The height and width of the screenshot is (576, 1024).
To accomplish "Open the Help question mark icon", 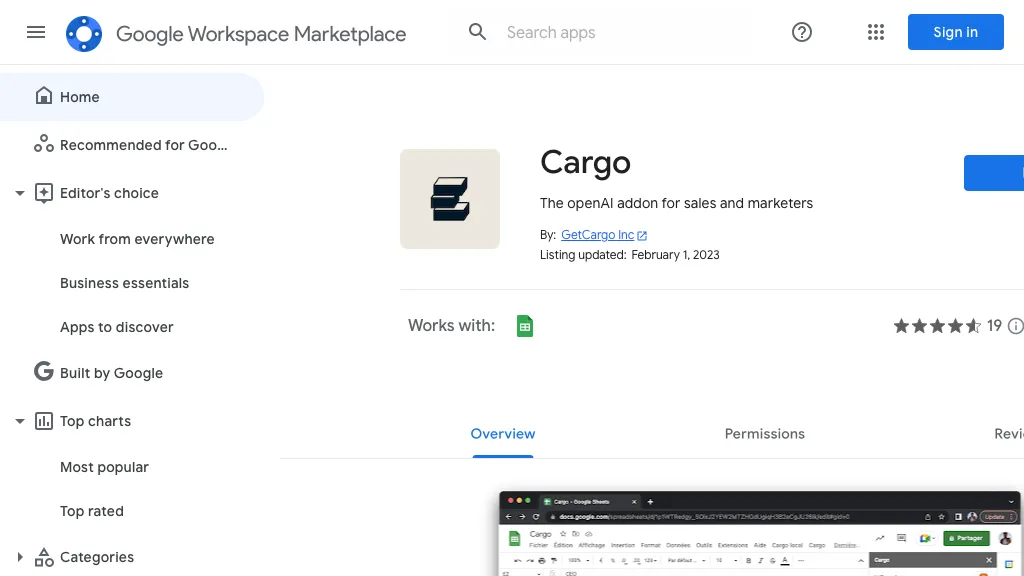I will [x=801, y=32].
